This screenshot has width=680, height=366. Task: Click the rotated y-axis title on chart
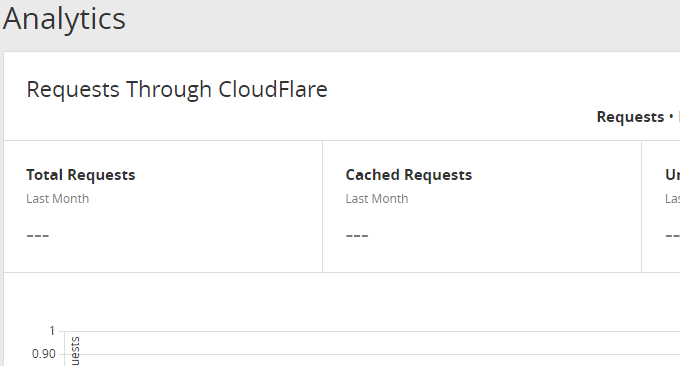75,351
